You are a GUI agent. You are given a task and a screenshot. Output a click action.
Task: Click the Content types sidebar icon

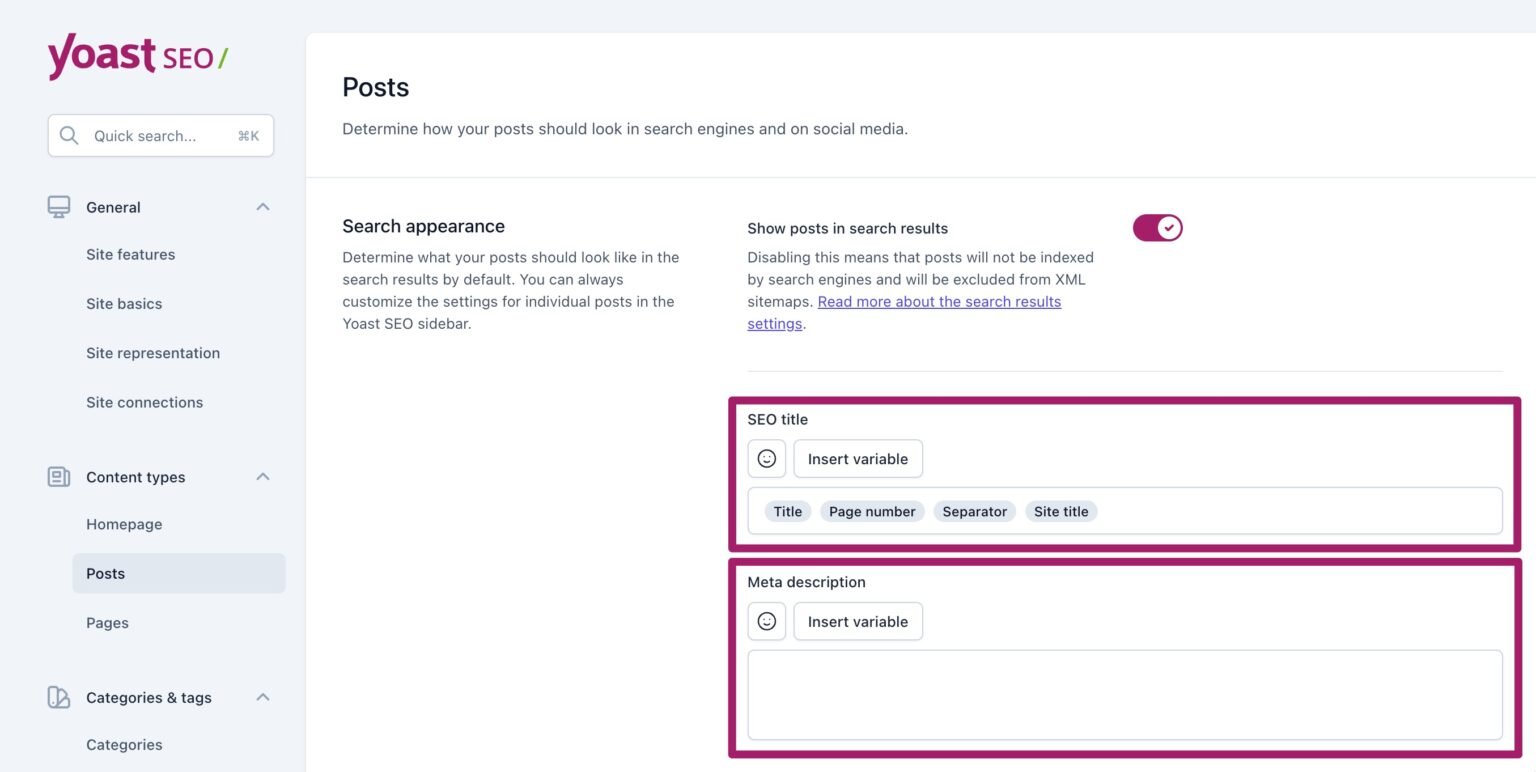(x=58, y=477)
